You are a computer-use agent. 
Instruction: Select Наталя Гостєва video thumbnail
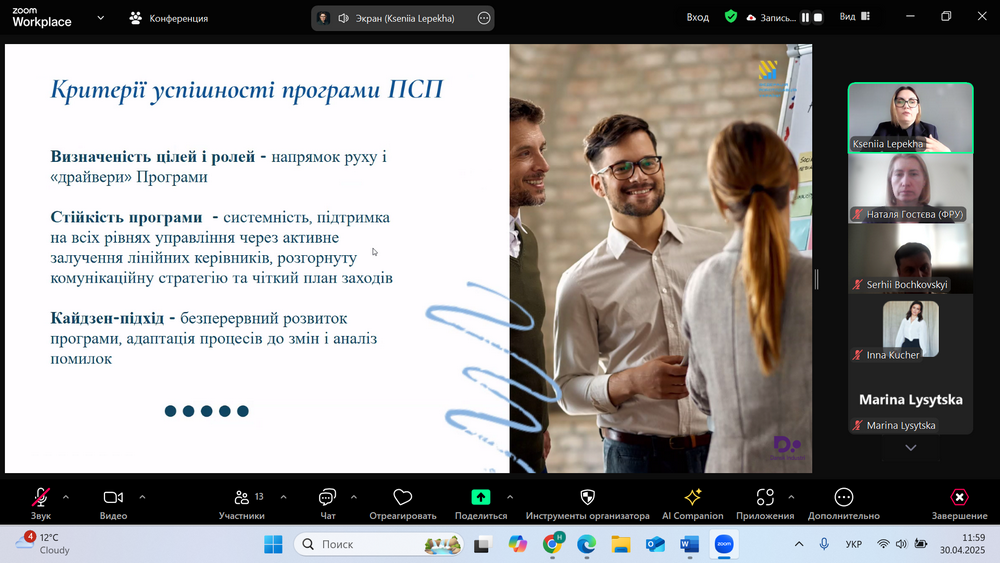[910, 188]
